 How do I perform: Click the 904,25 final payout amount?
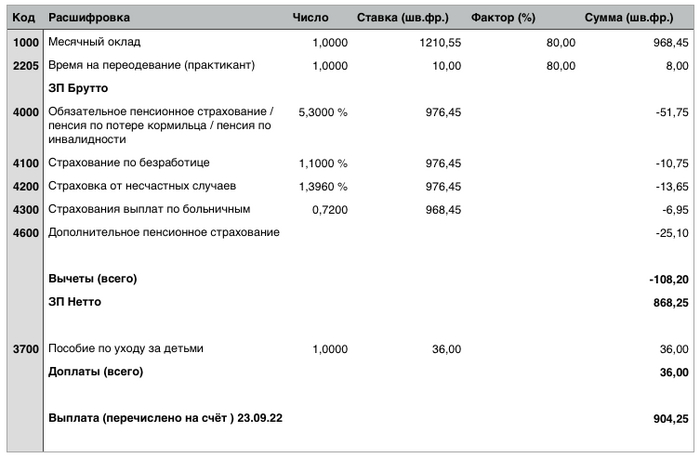point(670,418)
